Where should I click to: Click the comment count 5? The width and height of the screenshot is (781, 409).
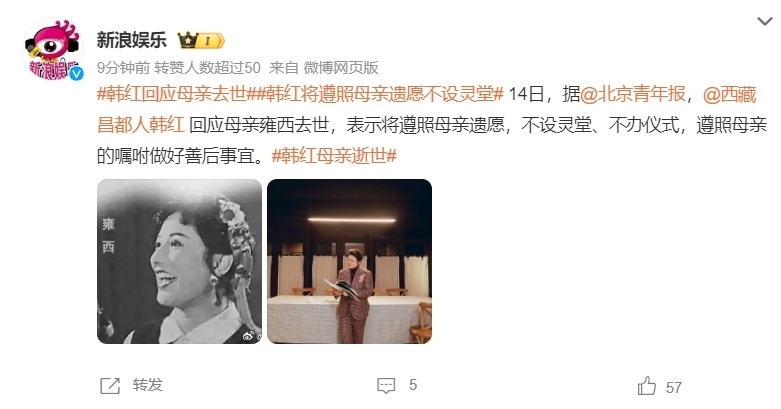tap(413, 385)
